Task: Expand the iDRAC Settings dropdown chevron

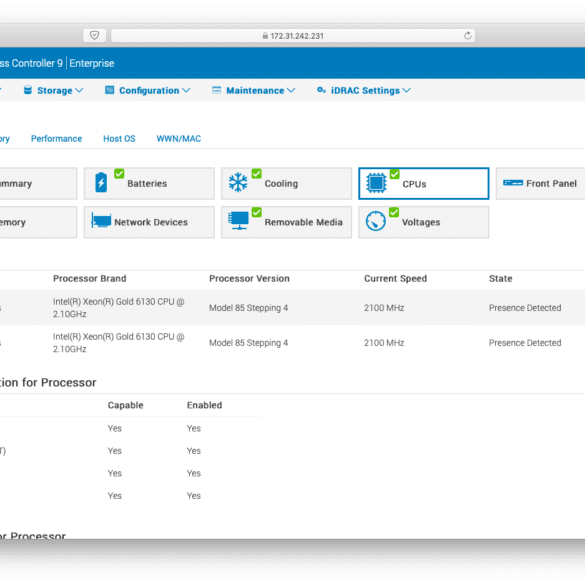Action: [x=406, y=90]
